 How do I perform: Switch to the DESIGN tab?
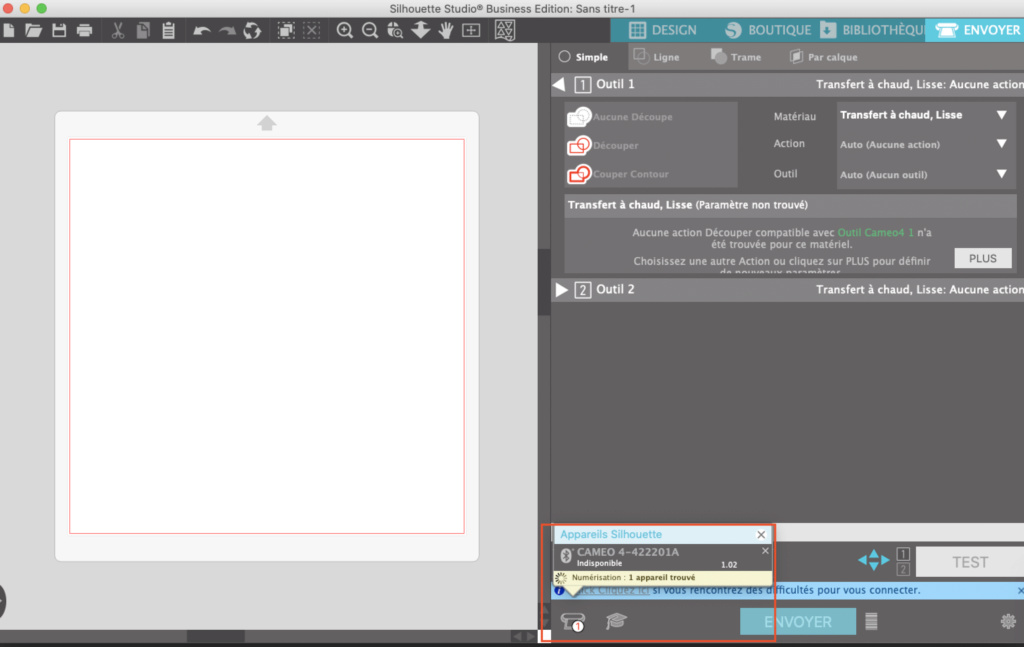tap(663, 30)
